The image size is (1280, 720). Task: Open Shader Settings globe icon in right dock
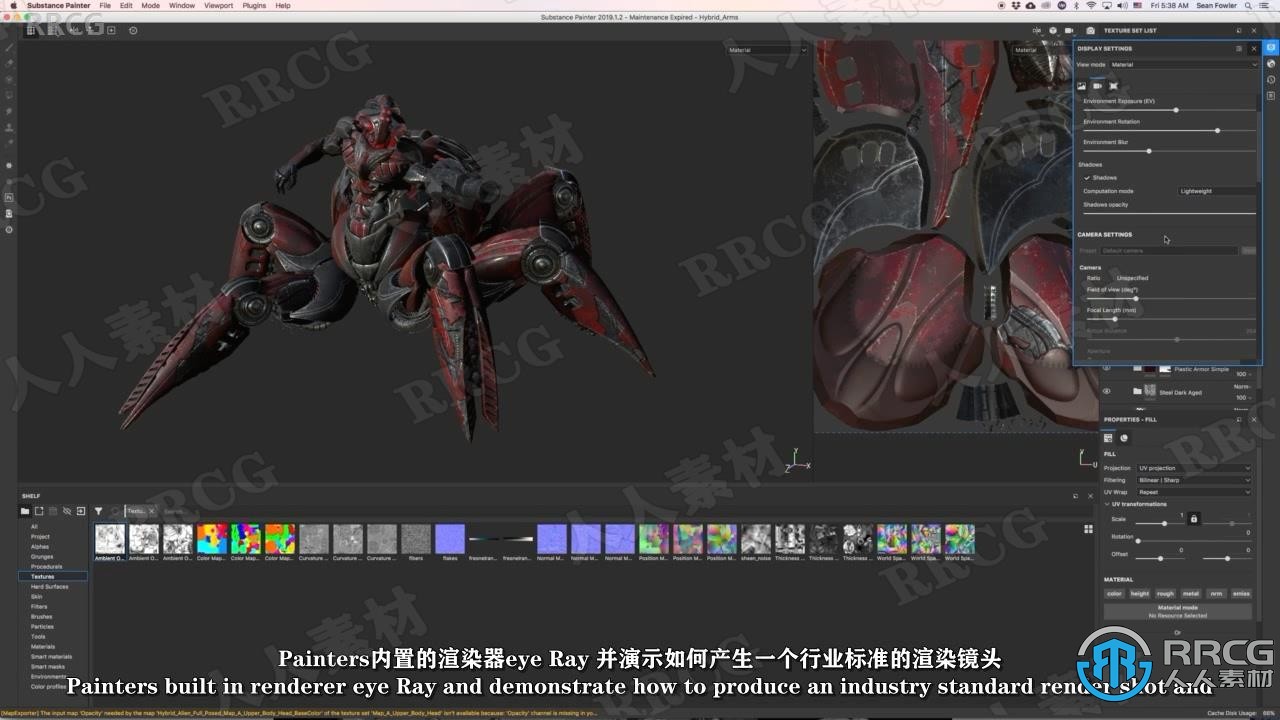[1271, 64]
